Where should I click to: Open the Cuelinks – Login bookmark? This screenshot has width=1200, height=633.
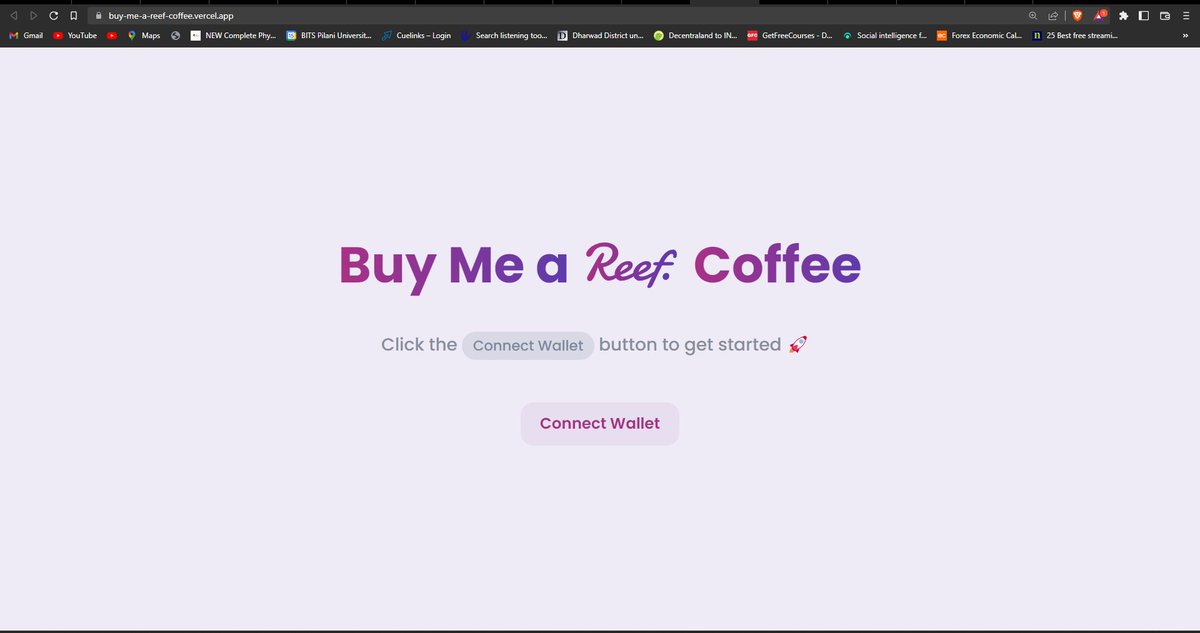[x=416, y=35]
